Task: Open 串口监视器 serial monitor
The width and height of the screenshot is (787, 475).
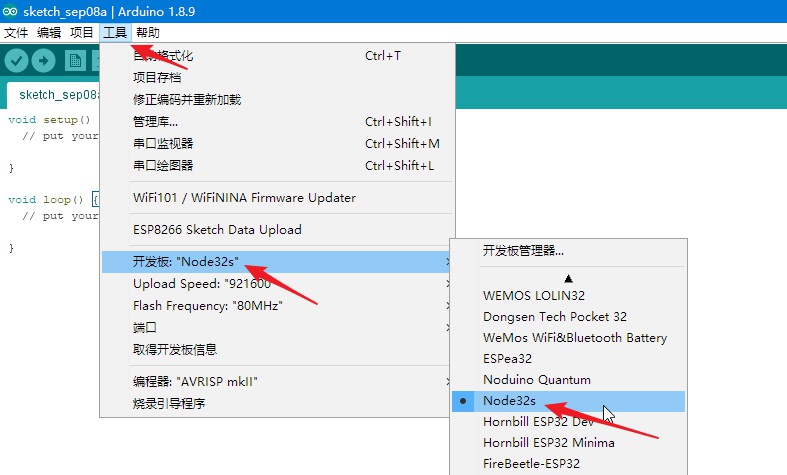Action: click(277, 144)
